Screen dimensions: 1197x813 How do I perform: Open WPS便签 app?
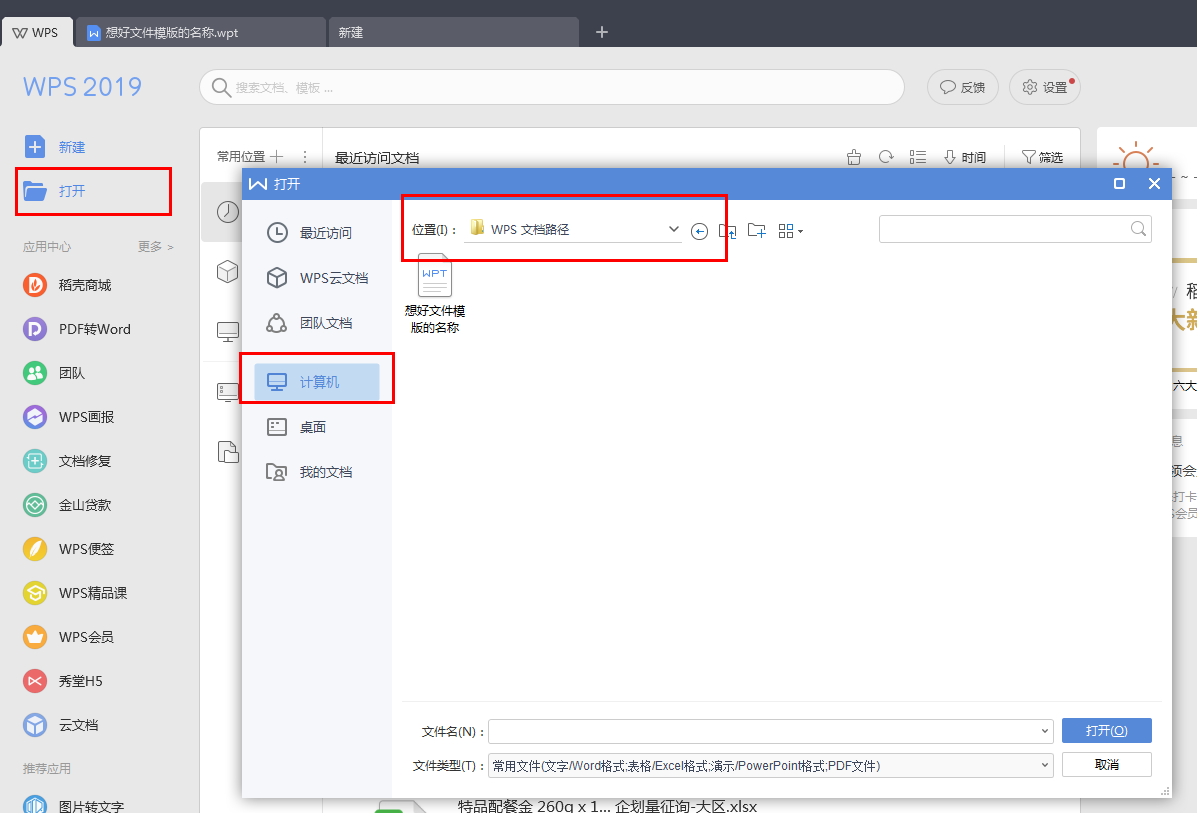coord(69,549)
